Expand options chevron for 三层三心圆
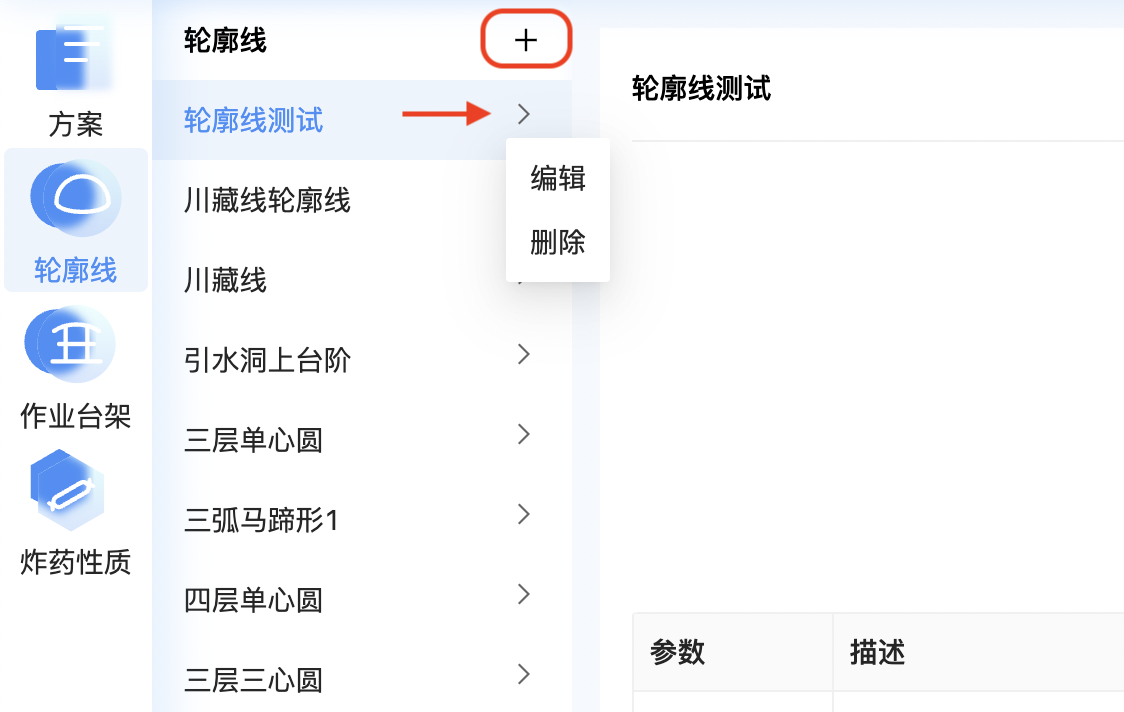The height and width of the screenshot is (712, 1124). pyautogui.click(x=524, y=674)
